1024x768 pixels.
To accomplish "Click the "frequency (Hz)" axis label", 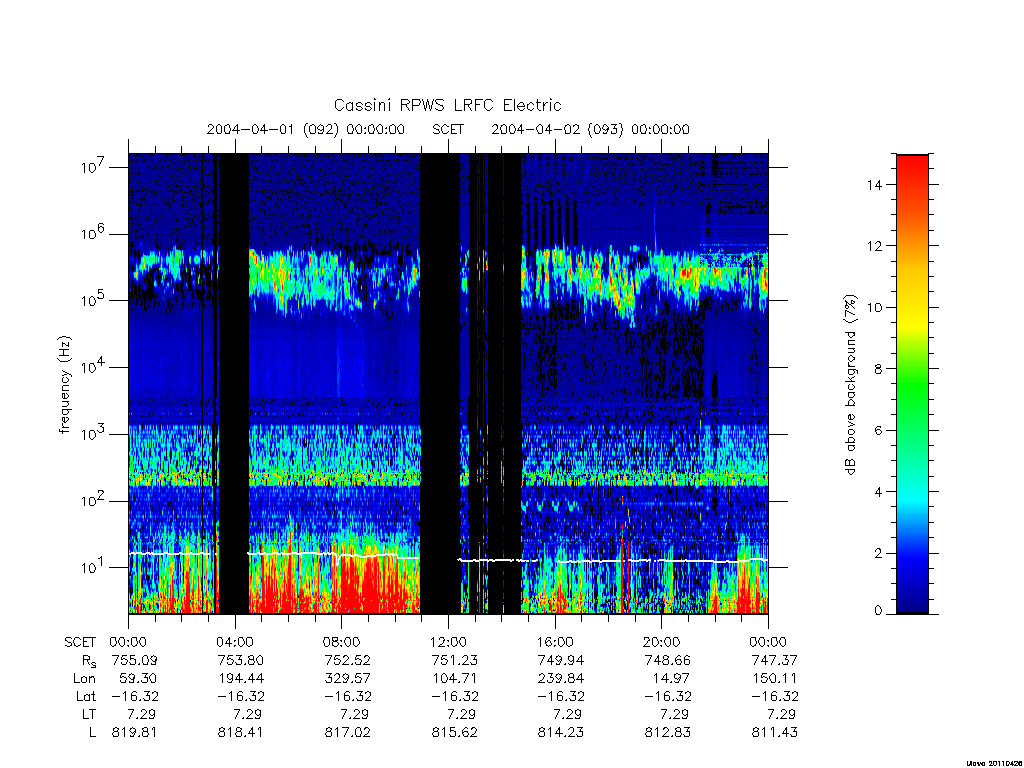I will (x=65, y=385).
